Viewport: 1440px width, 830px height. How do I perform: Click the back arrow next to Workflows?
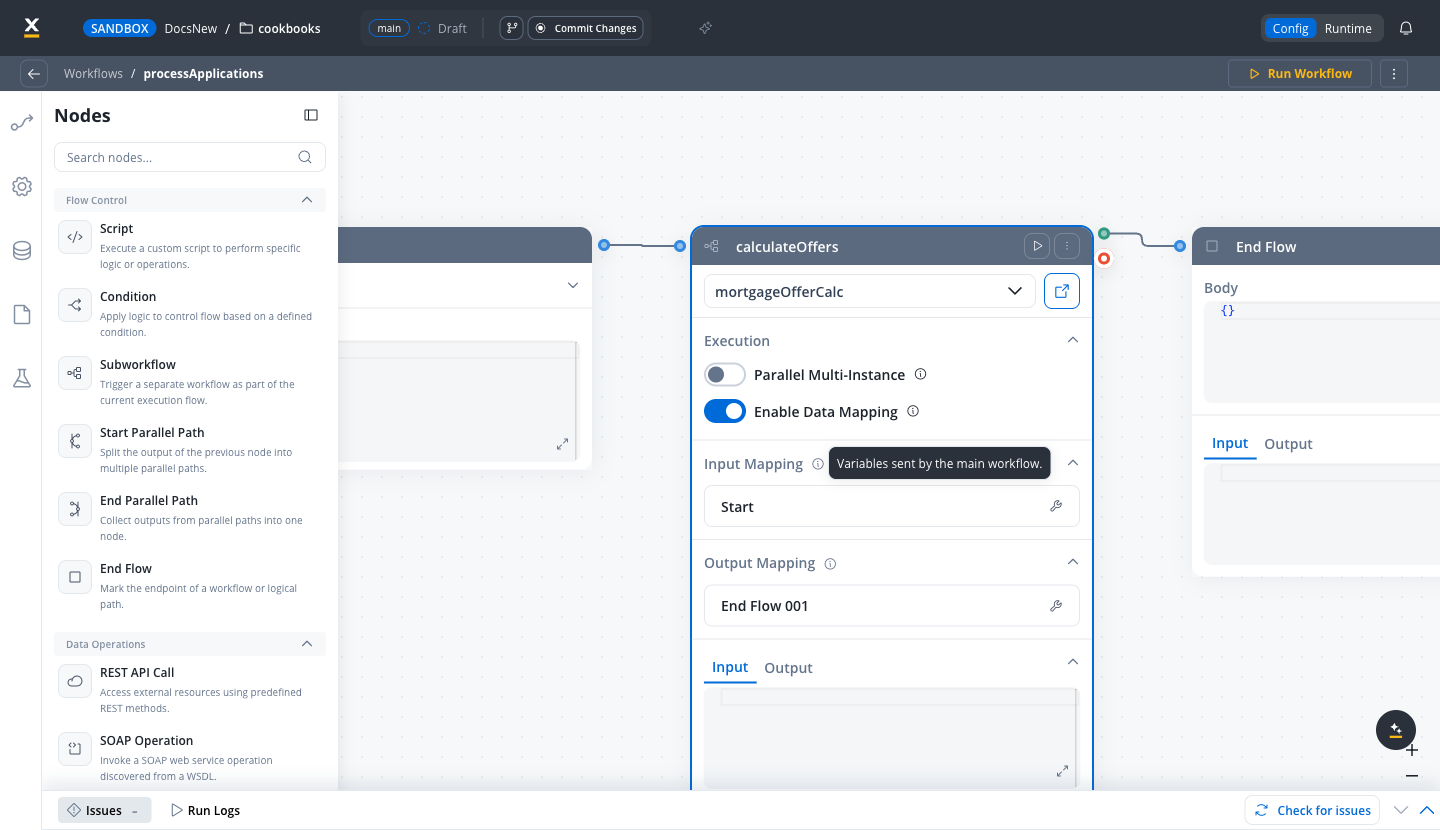pyautogui.click(x=34, y=74)
